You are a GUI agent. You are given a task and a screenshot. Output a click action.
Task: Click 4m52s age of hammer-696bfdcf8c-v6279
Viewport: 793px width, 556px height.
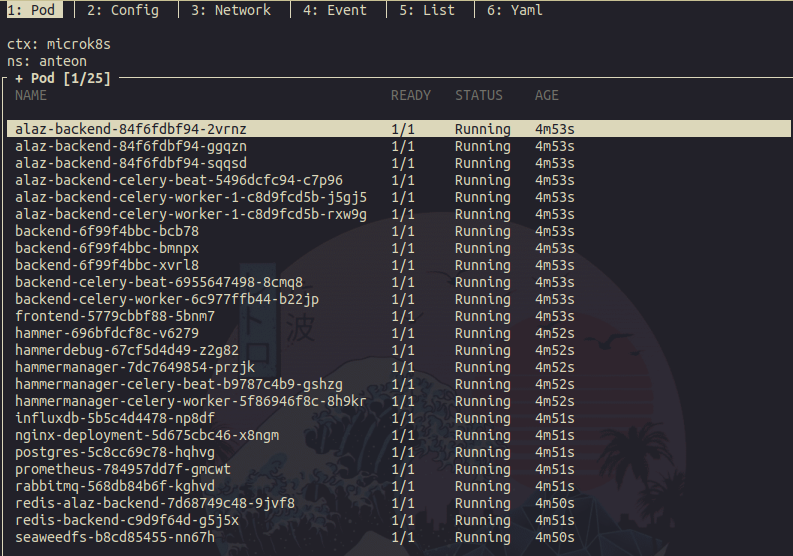(555, 333)
